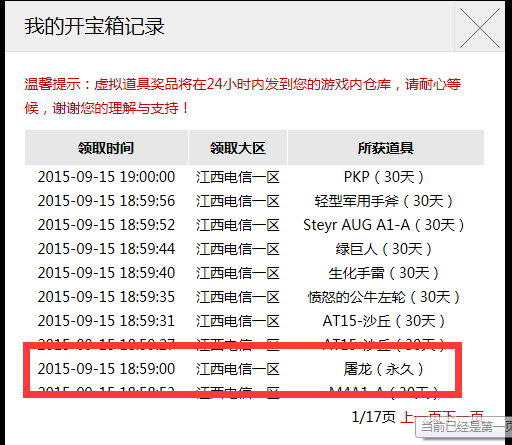The height and width of the screenshot is (445, 512).
Task: Select AT15-沙丘 in the 18:59:31 row
Action: [384, 321]
